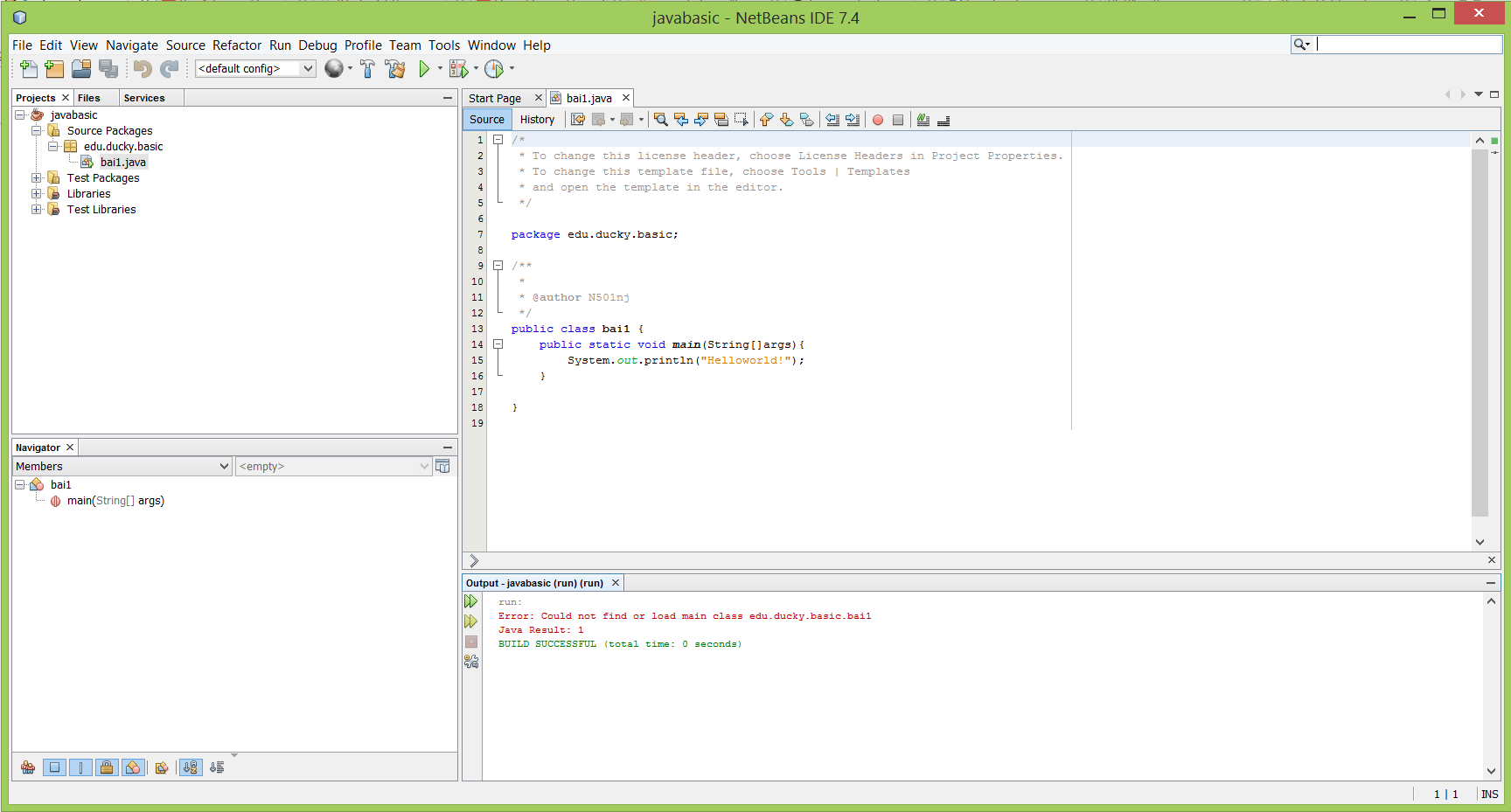Click Sort by Source icon in Navigator
Viewport: 1511px width, 812px height.
[217, 767]
